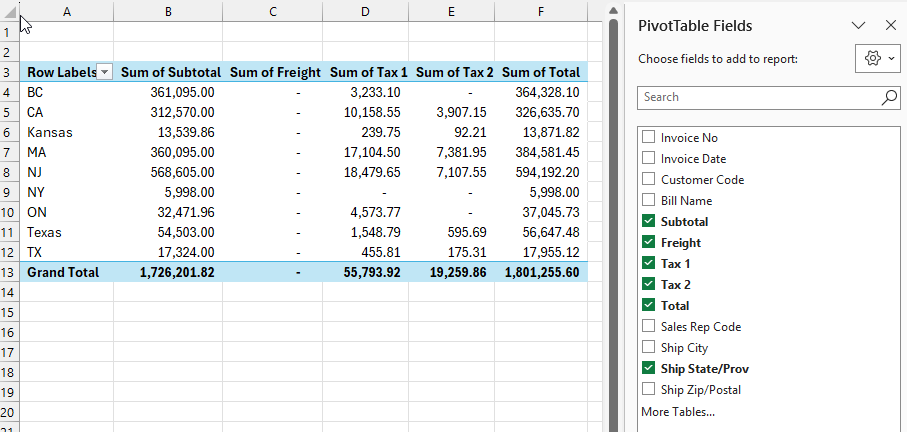Select the Sum of Tax 1 header cell
Screen dimensions: 907x432
coord(366,72)
